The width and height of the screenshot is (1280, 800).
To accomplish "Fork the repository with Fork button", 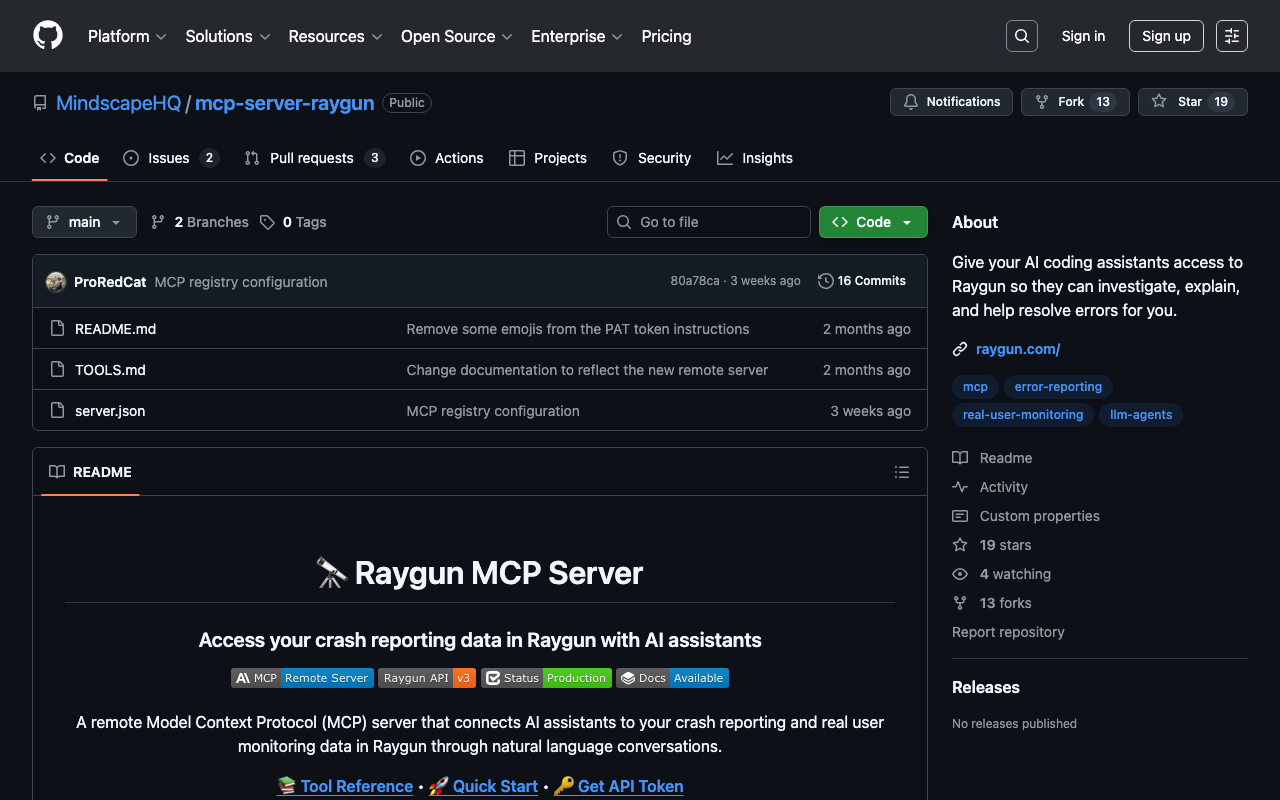I will [x=1074, y=102].
